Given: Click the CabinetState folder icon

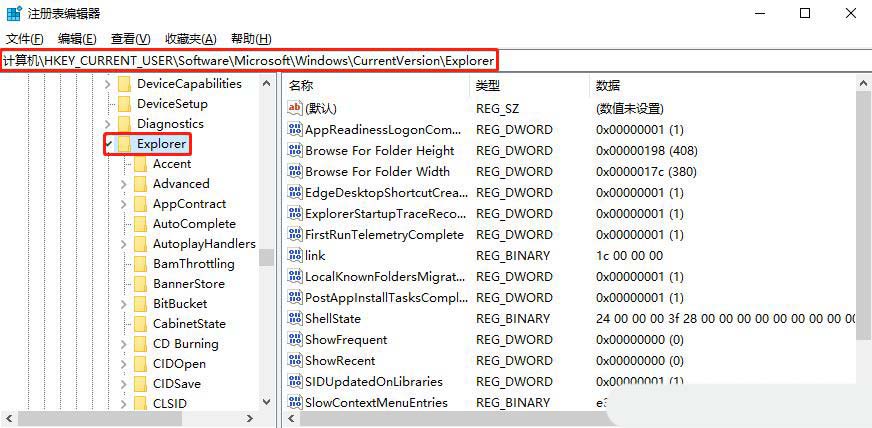Looking at the screenshot, I should click(140, 324).
